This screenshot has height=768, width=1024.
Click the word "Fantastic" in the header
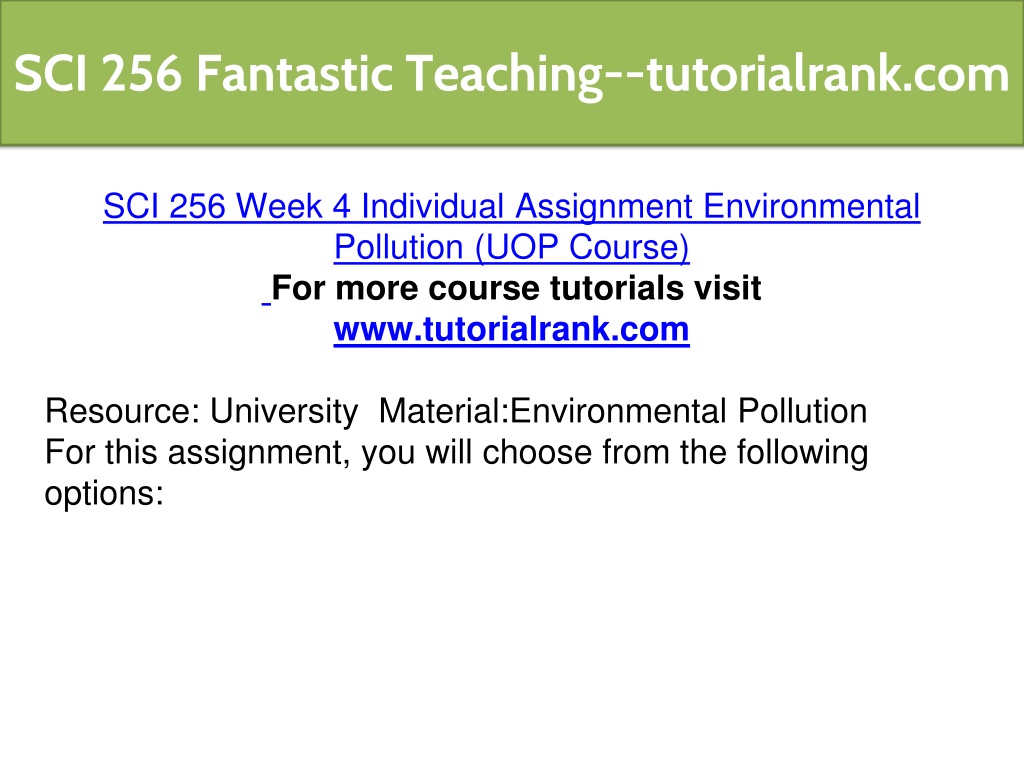[x=294, y=73]
